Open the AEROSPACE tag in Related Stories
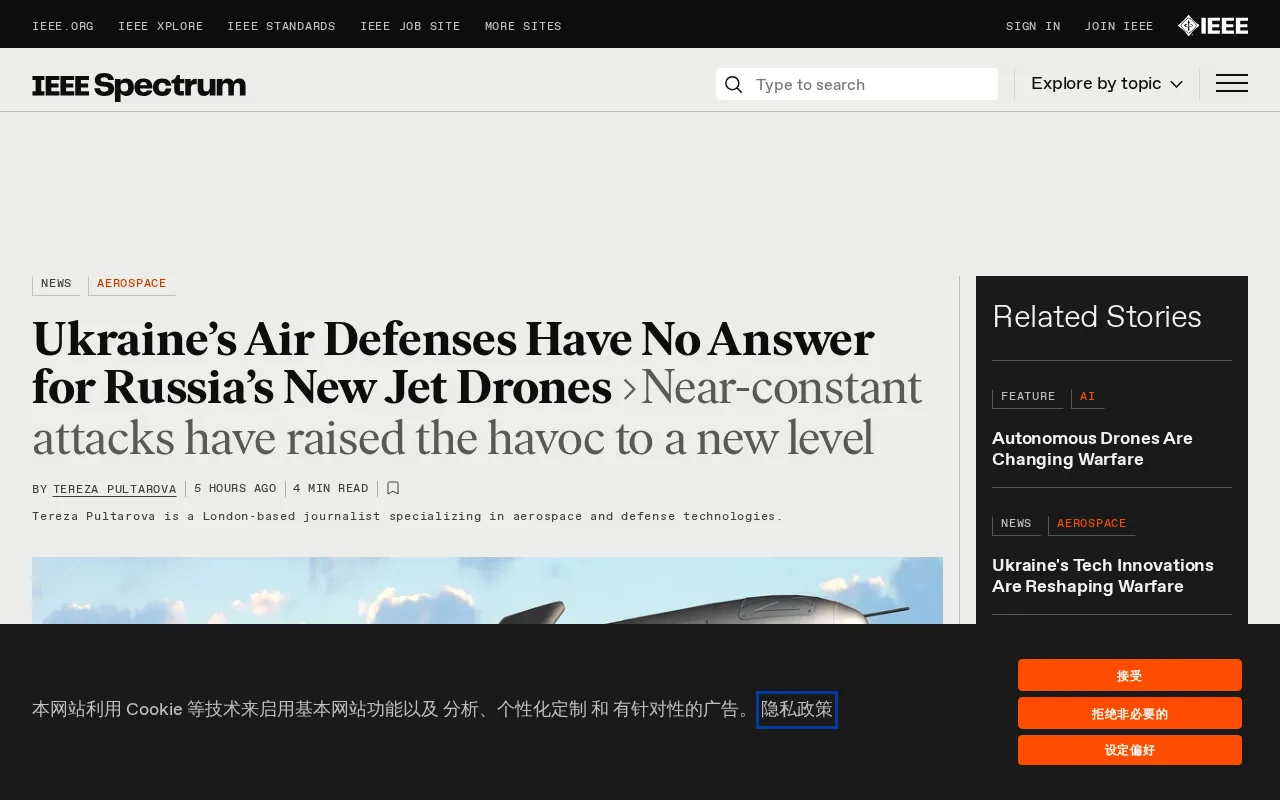The width and height of the screenshot is (1280, 800). click(x=1092, y=525)
